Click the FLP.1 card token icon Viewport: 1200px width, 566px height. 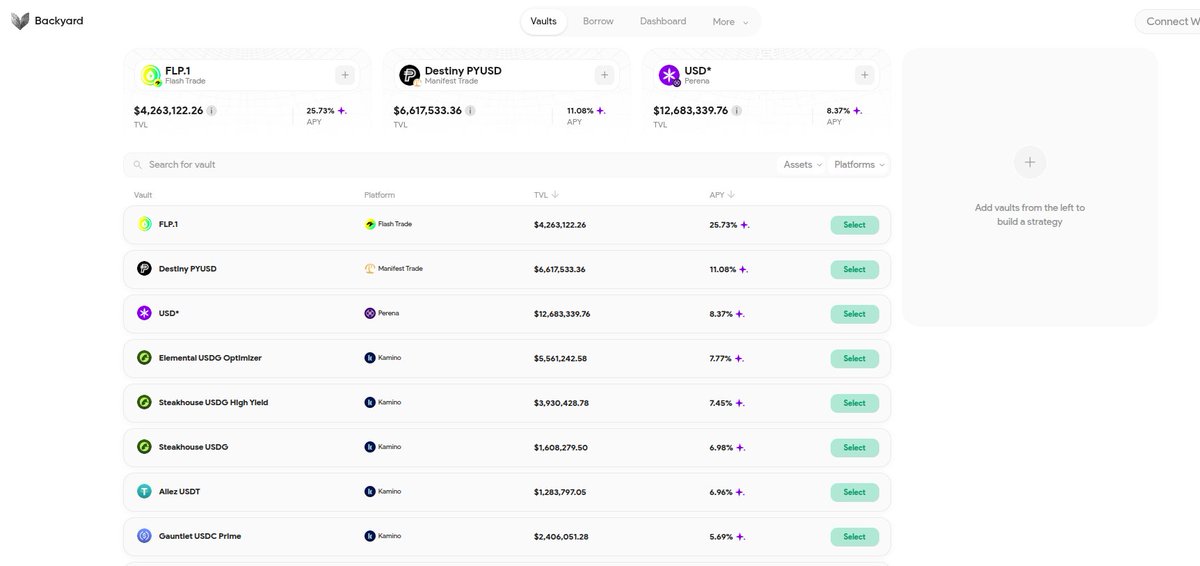tap(151, 75)
